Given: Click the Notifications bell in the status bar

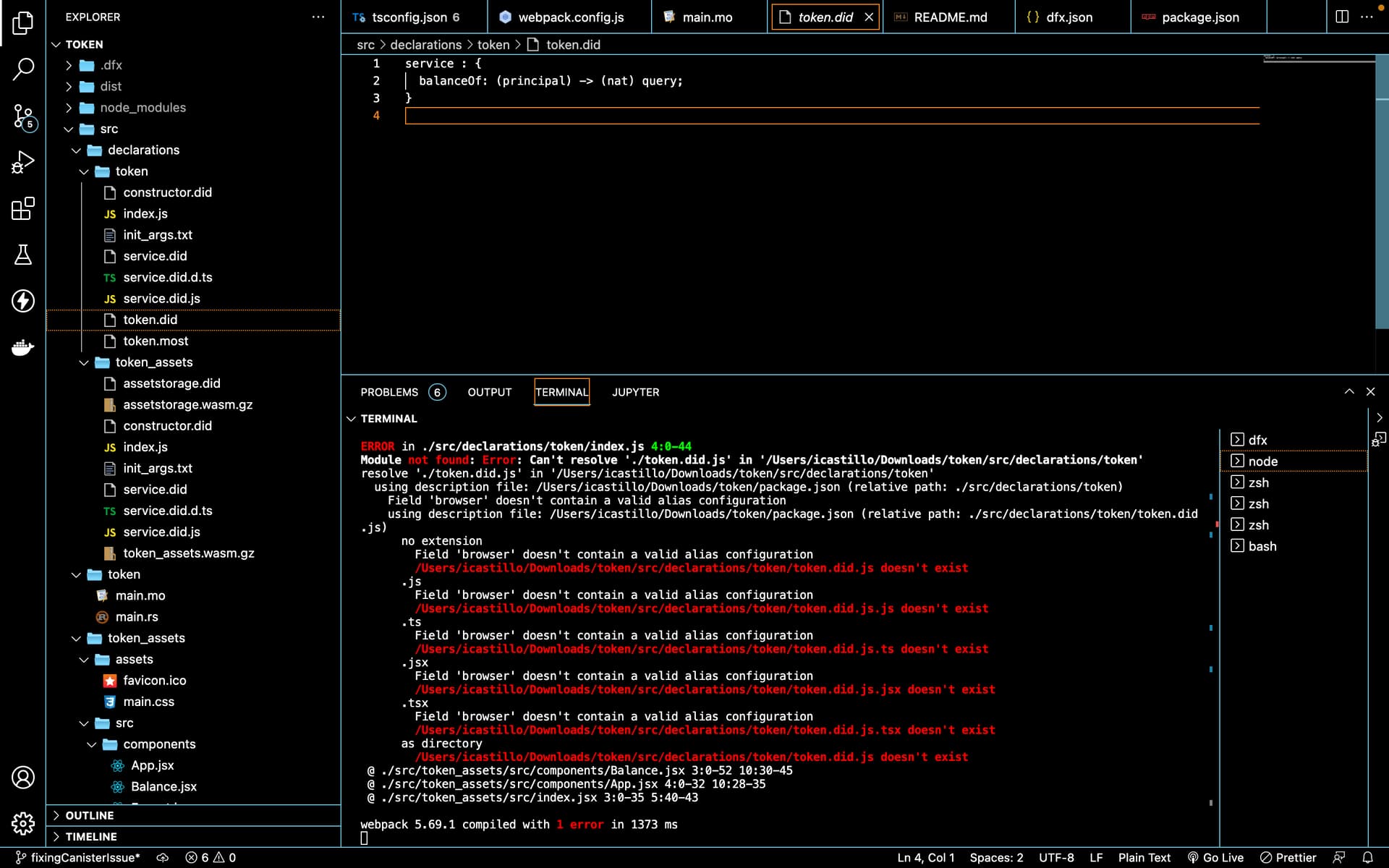Looking at the screenshot, I should pyautogui.click(x=1367, y=857).
